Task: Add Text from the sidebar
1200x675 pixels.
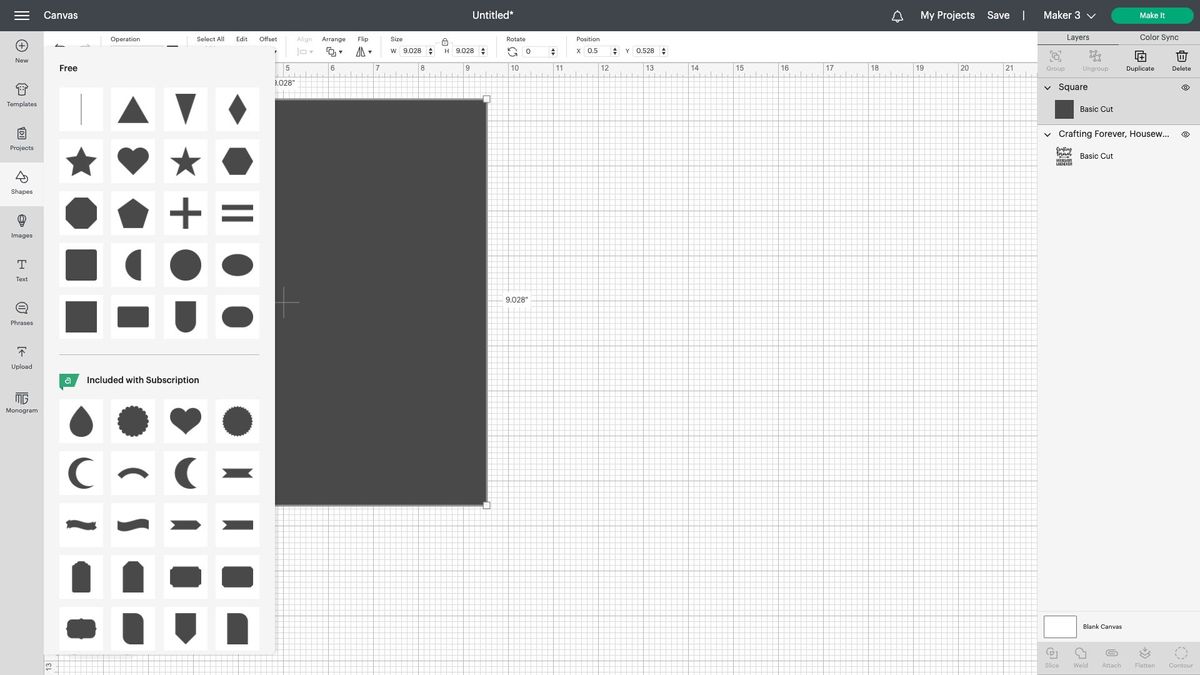Action: click(22, 269)
